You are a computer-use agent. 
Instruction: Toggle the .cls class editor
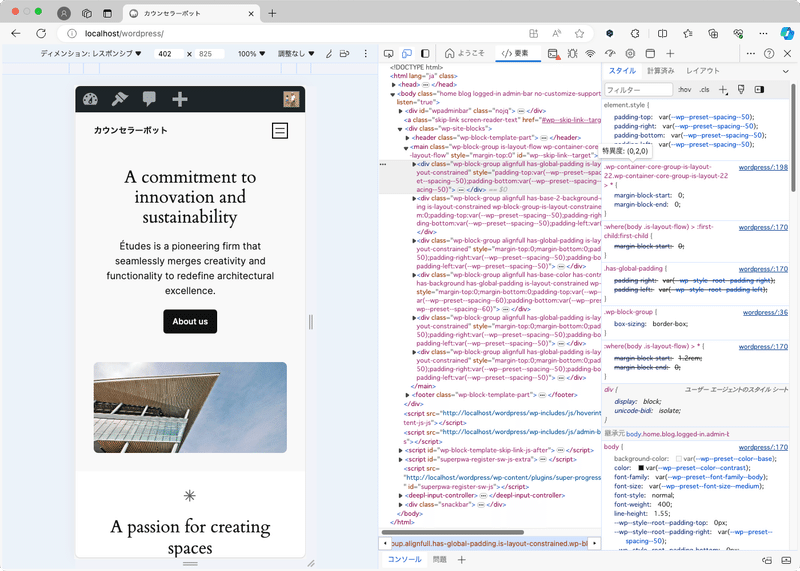[x=705, y=90]
